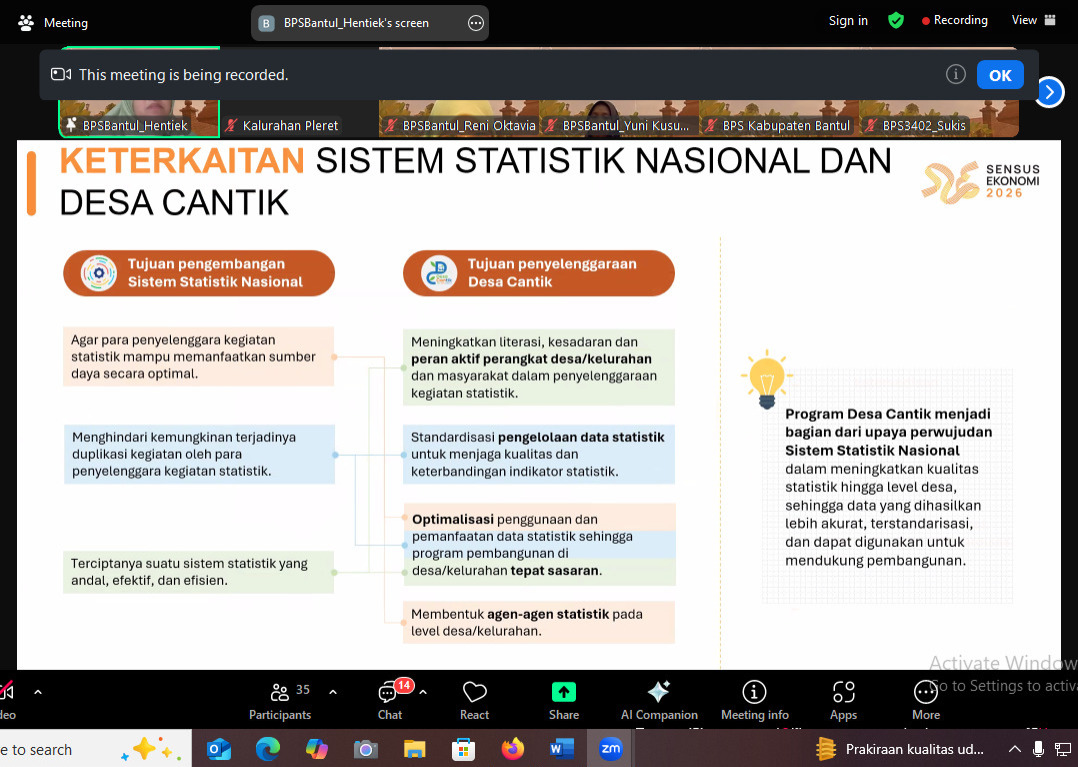Select the Kalurahan Pleret participant tile
This screenshot has width=1078, height=767.
click(299, 117)
